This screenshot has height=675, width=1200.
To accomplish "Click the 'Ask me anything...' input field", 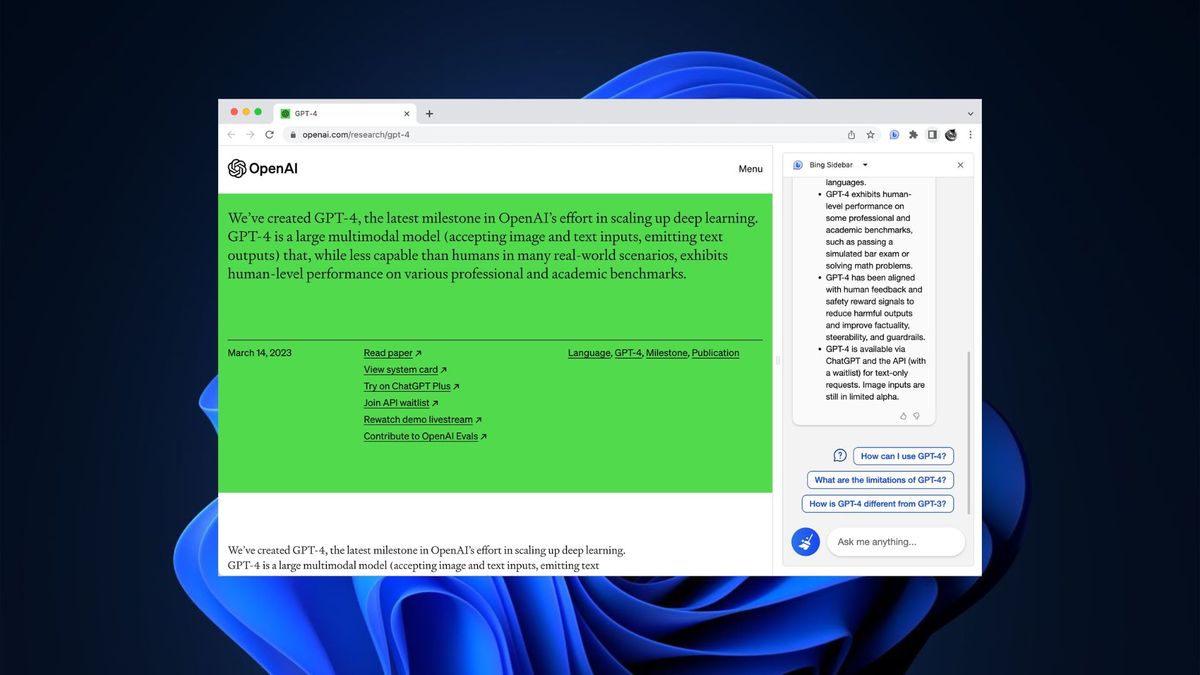I will tap(896, 542).
